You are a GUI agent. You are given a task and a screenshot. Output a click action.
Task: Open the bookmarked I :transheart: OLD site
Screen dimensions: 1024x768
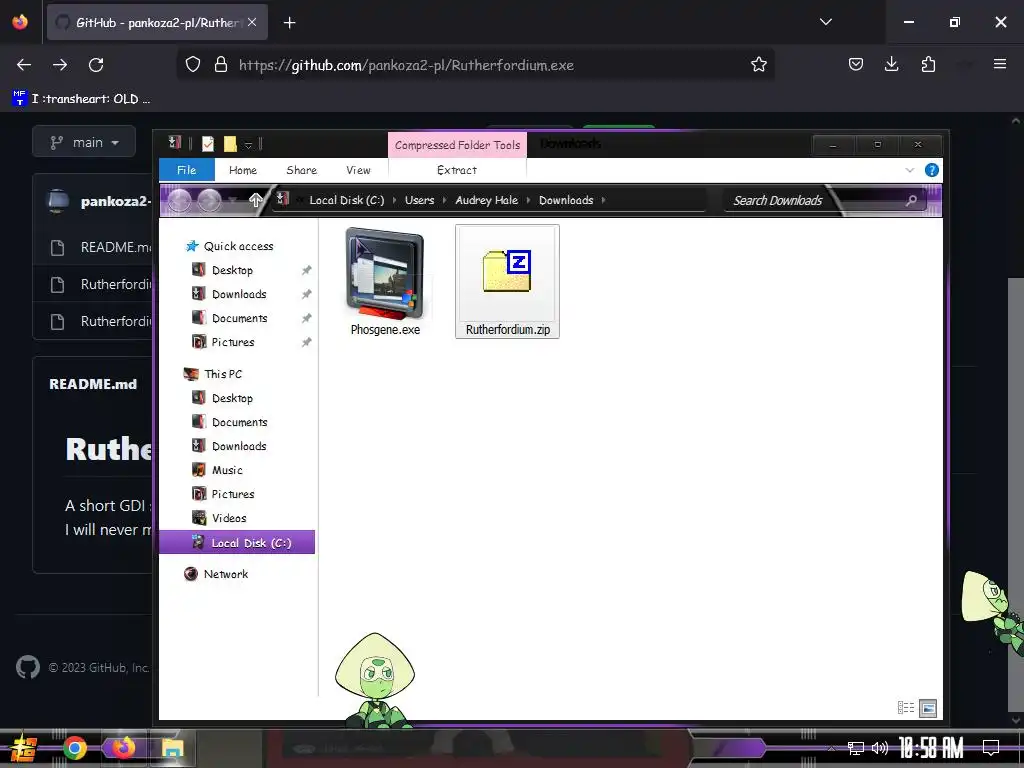click(x=82, y=99)
